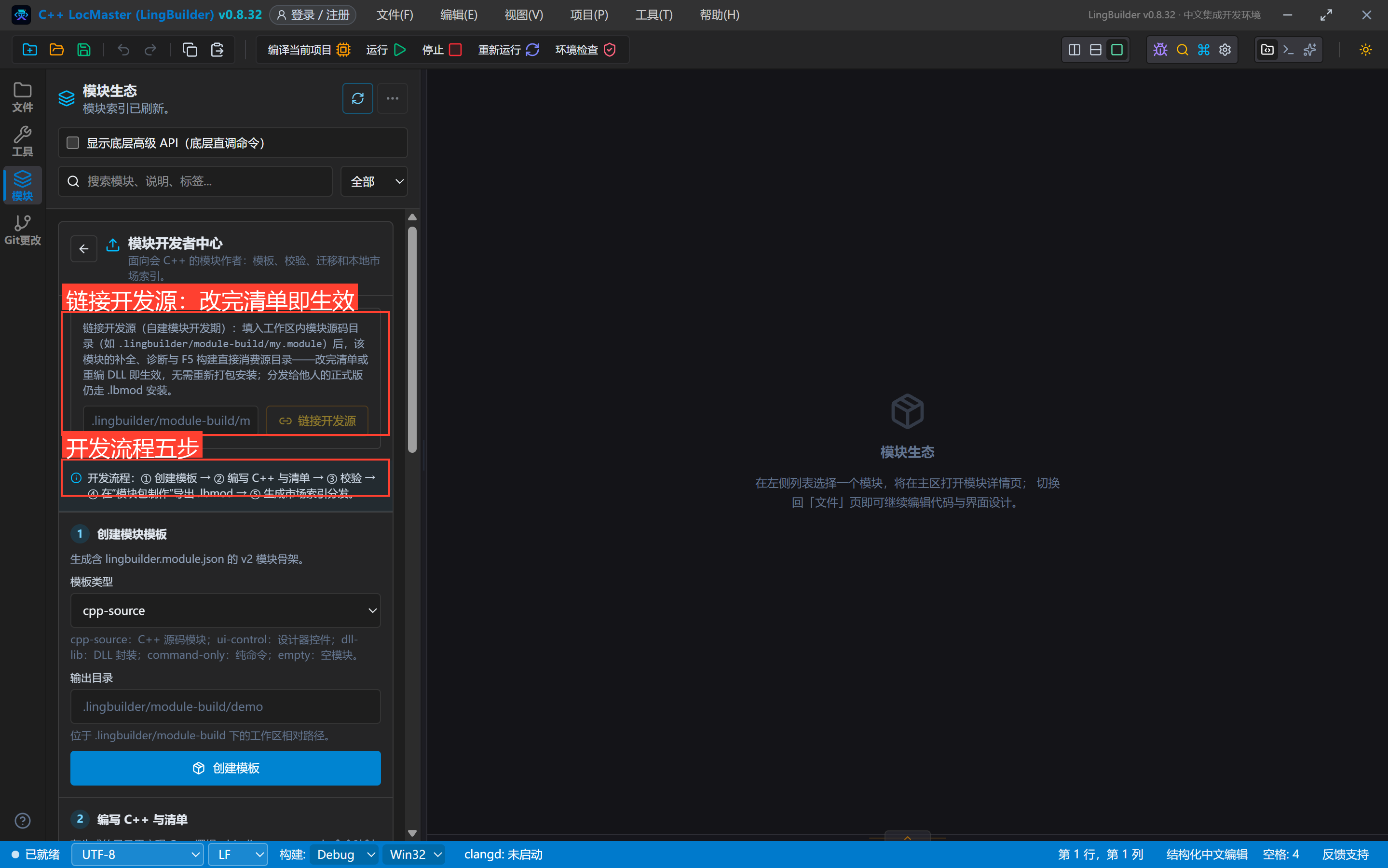The image size is (1388, 868).
Task: Click the 创建模板 button
Action: pos(226,768)
